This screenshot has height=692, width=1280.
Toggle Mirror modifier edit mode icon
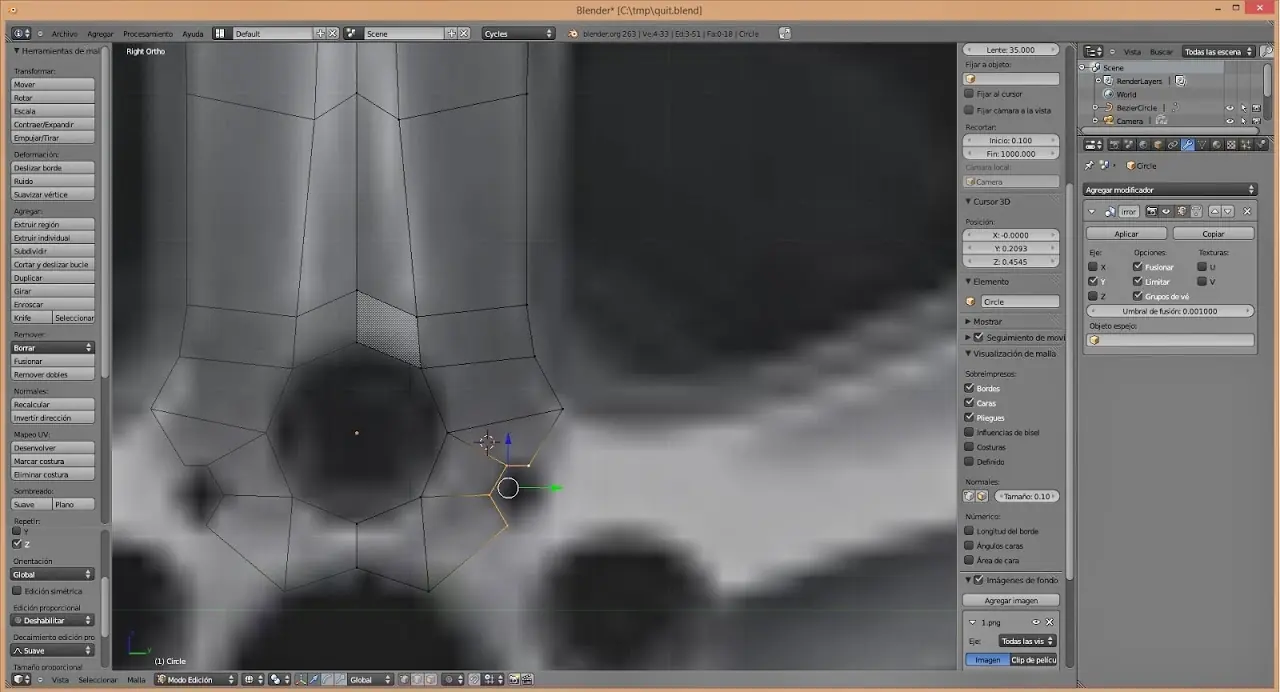1181,211
